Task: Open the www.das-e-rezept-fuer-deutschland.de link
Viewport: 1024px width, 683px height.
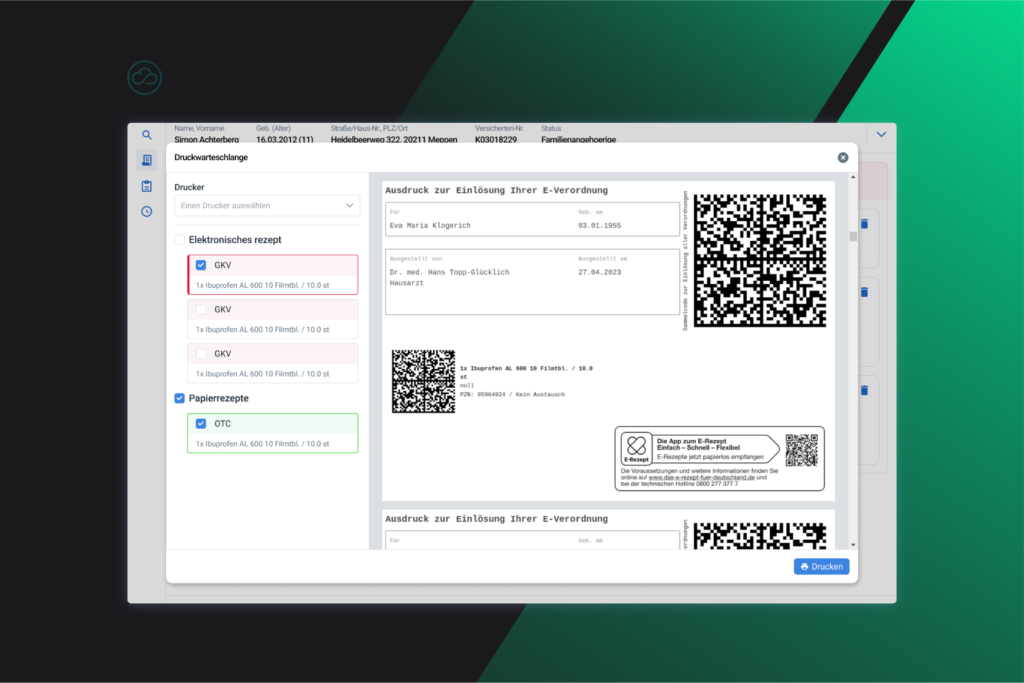Action: (x=701, y=477)
